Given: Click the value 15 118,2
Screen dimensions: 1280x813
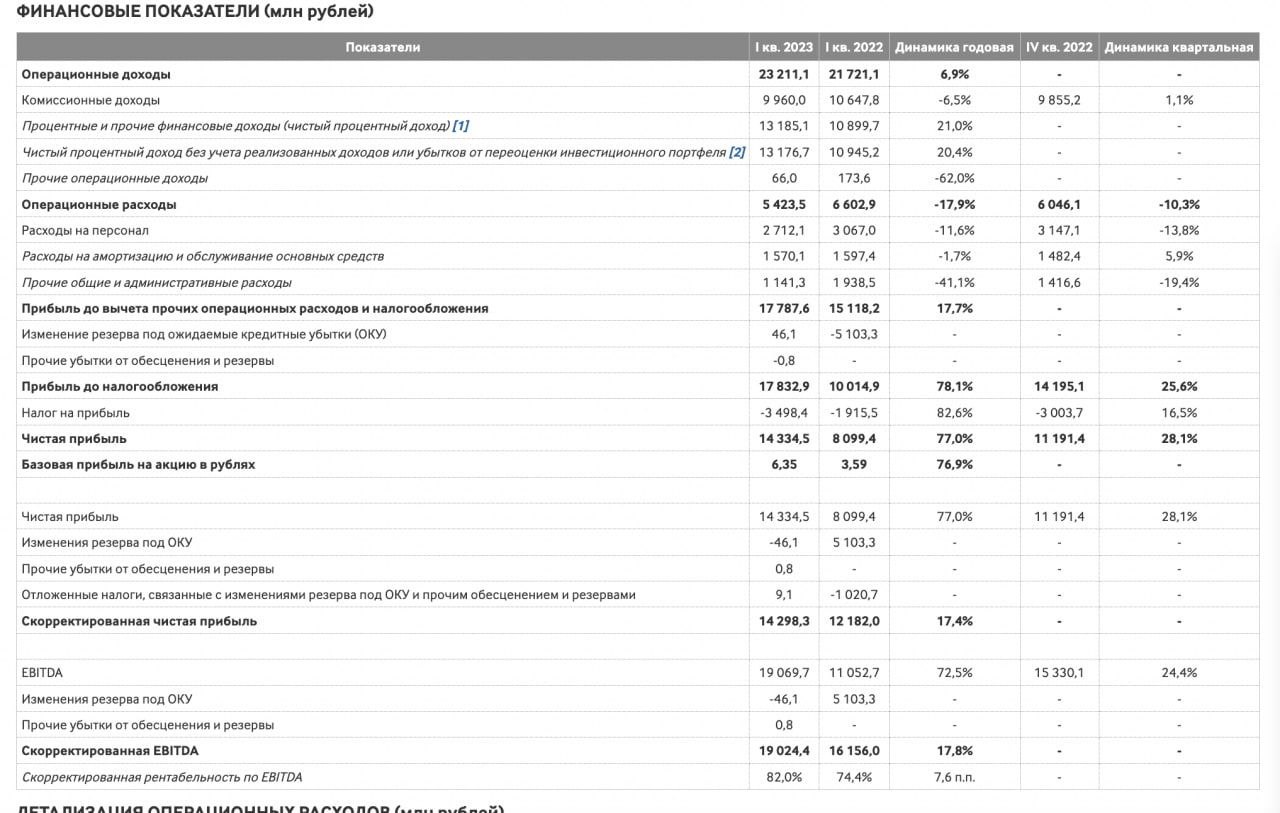Looking at the screenshot, I should (x=854, y=308).
